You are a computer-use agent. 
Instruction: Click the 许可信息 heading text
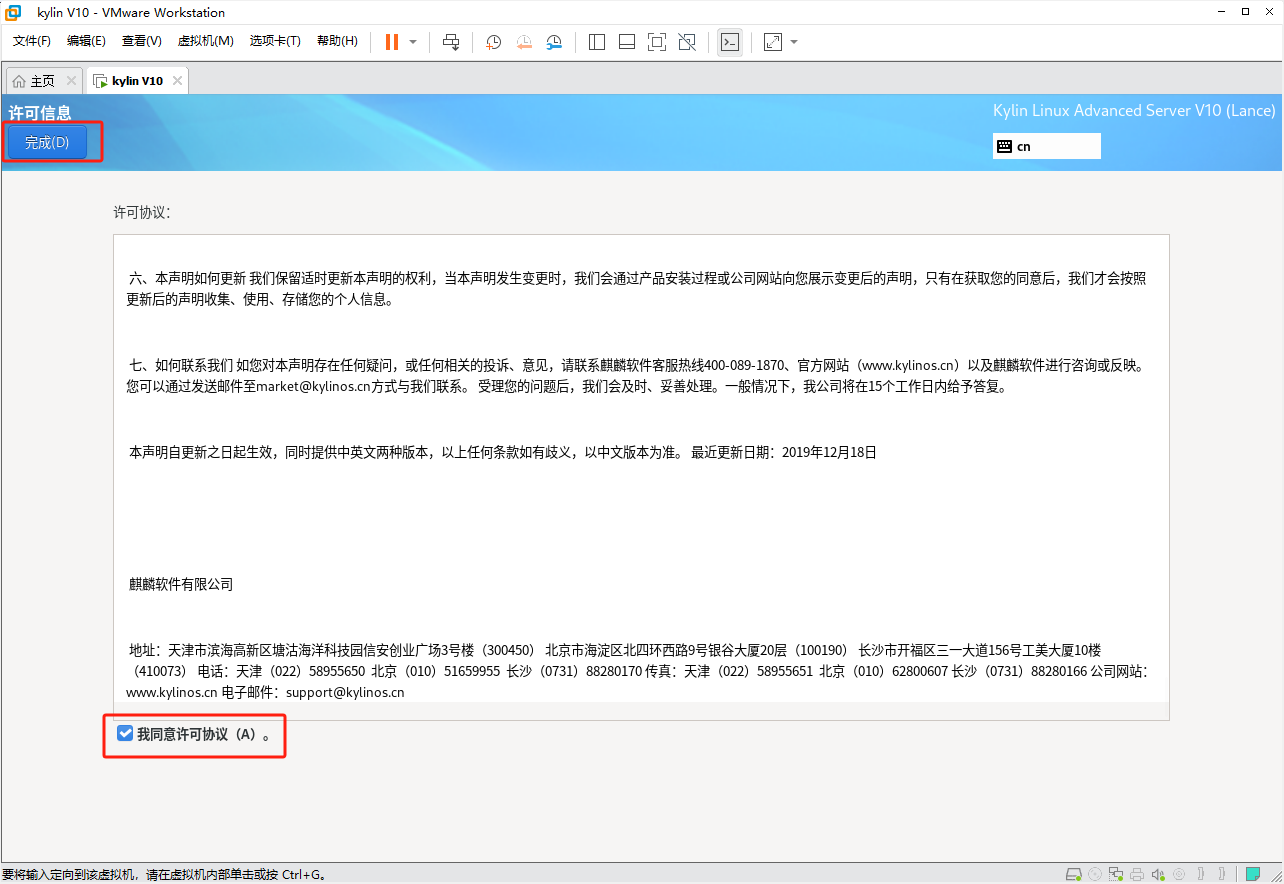[40, 112]
